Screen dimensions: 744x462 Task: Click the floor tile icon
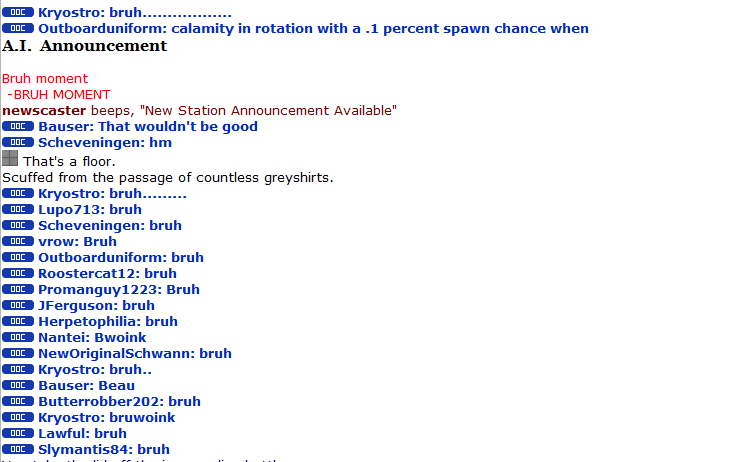tap(10, 158)
